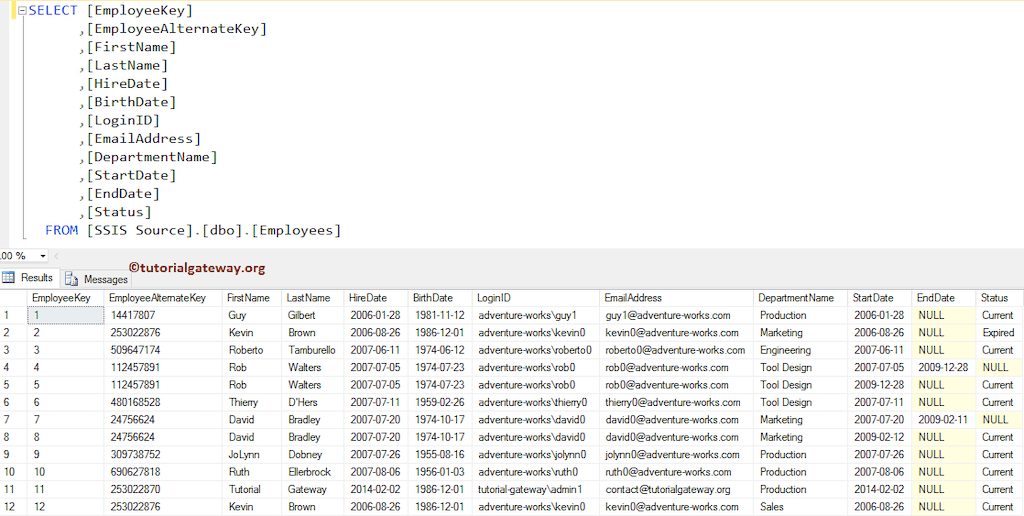
Task: Switch to the Results tab
Action: tap(29, 278)
